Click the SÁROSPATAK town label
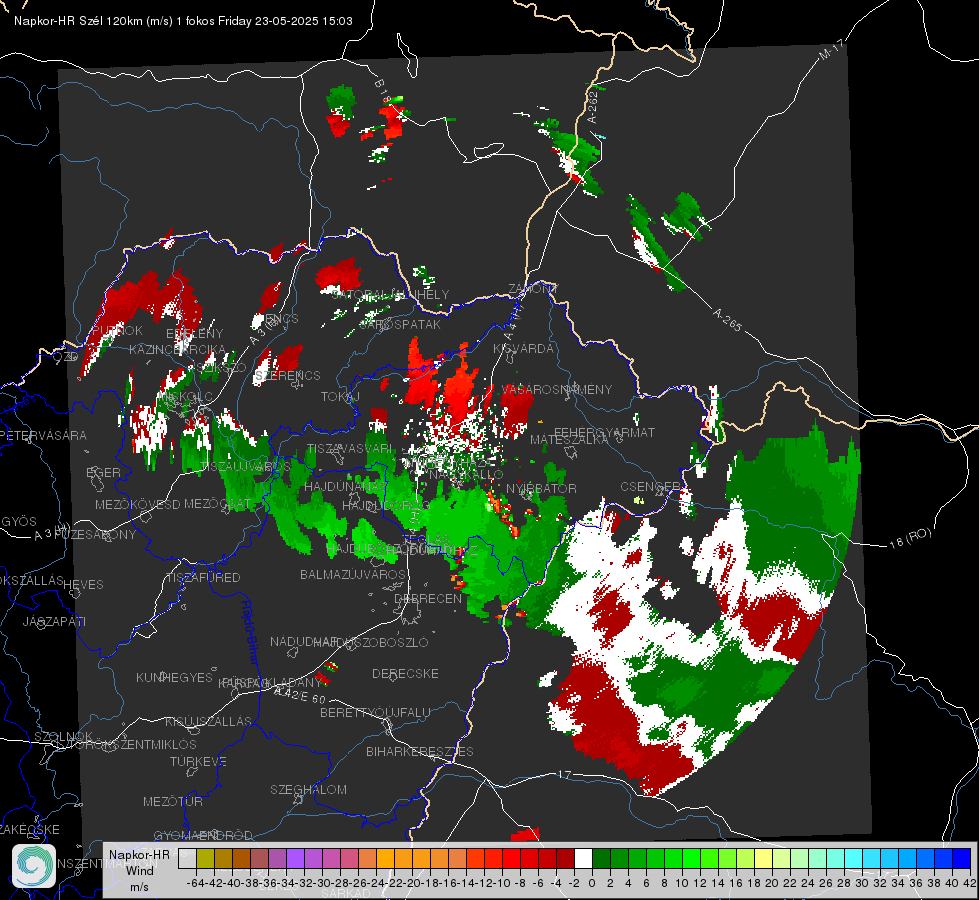979x900 pixels. [400, 324]
